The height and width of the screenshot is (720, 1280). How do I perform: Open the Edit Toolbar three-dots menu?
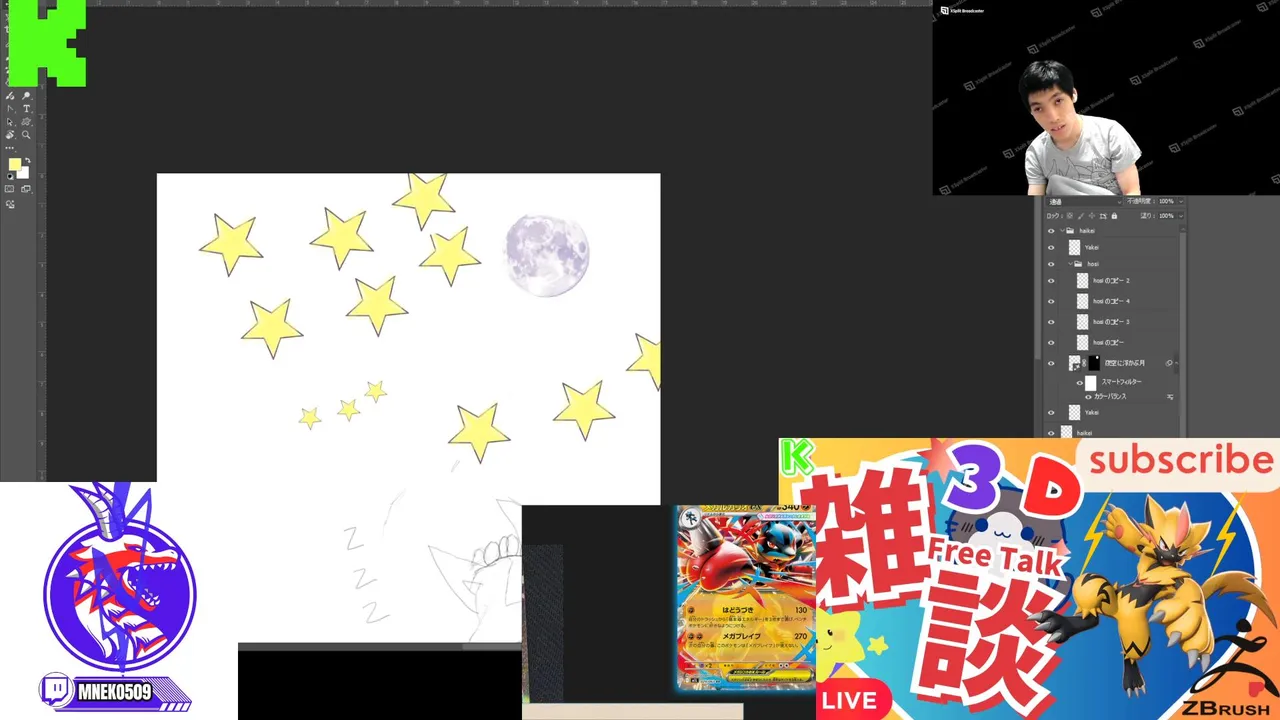point(9,148)
